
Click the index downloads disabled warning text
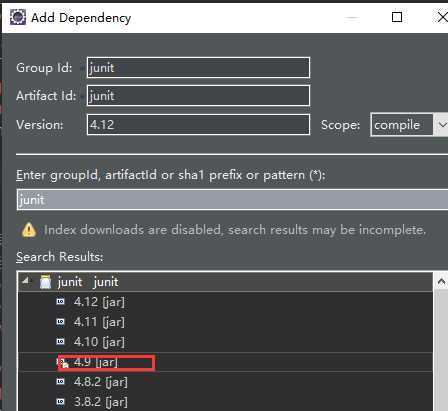tap(235, 230)
